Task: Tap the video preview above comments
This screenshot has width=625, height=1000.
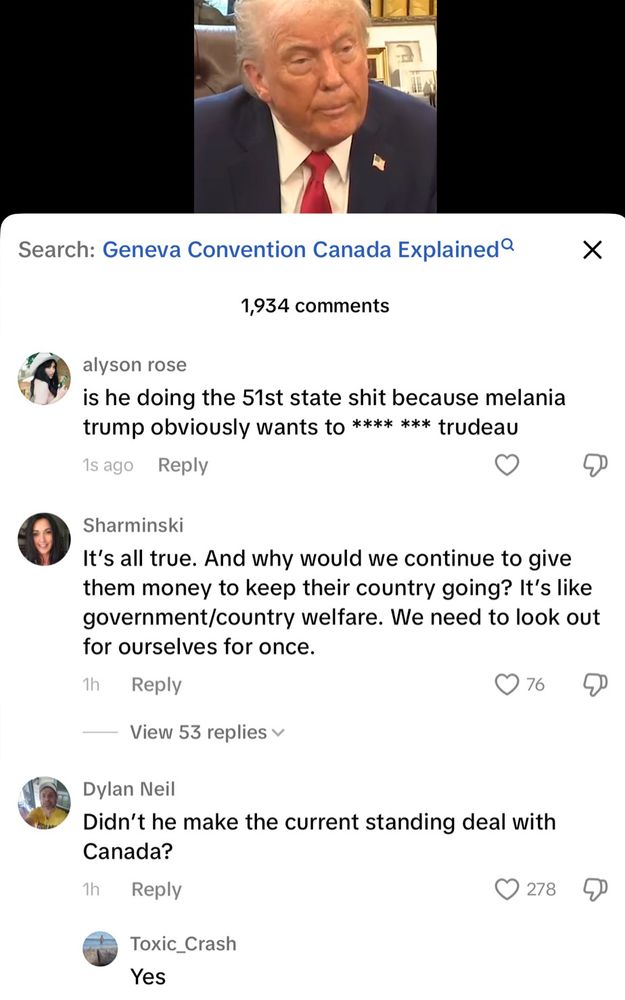Action: click(x=314, y=106)
